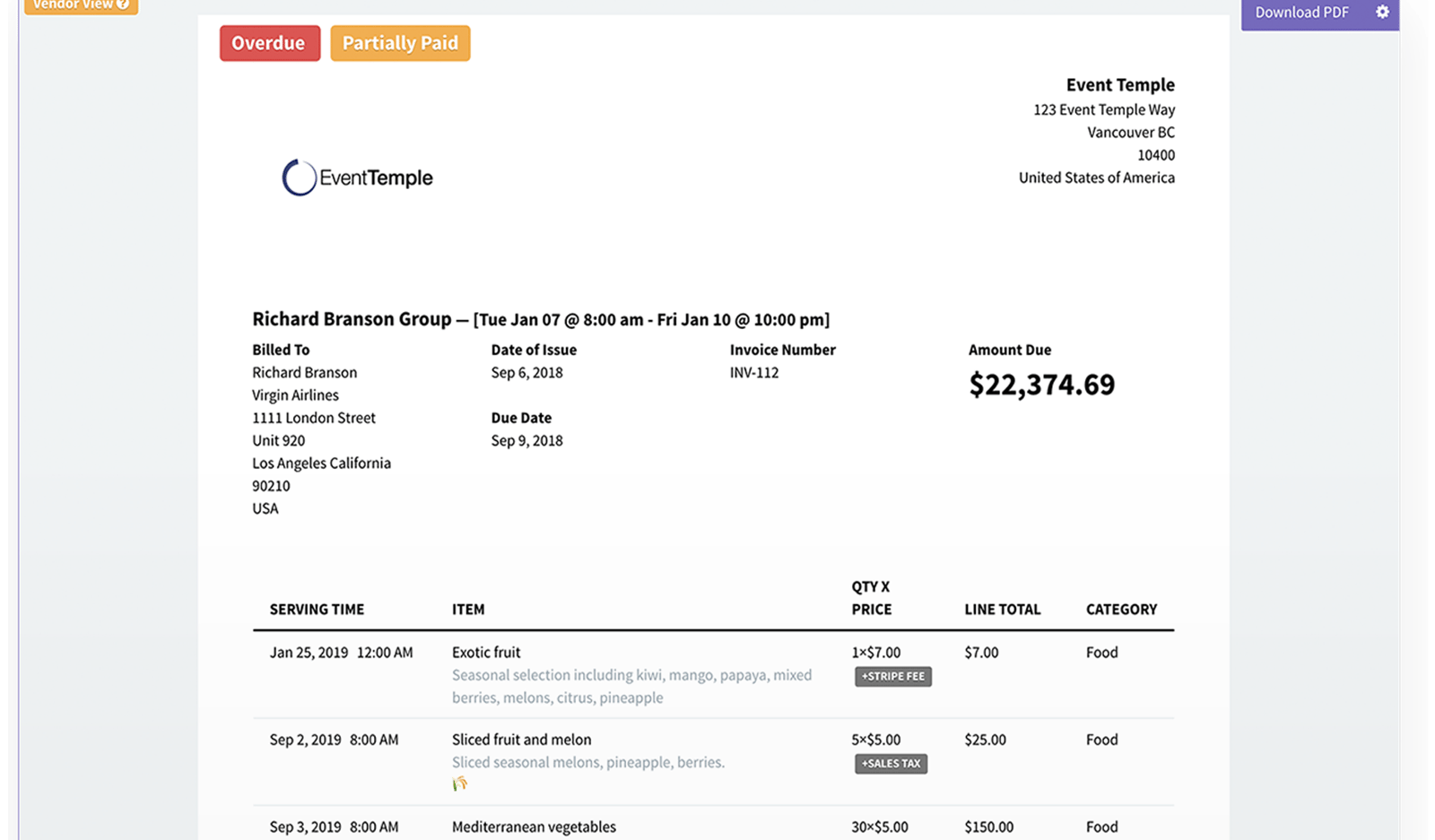Click the +SALES TAX tag
The width and height of the screenshot is (1435, 840).
tap(891, 764)
